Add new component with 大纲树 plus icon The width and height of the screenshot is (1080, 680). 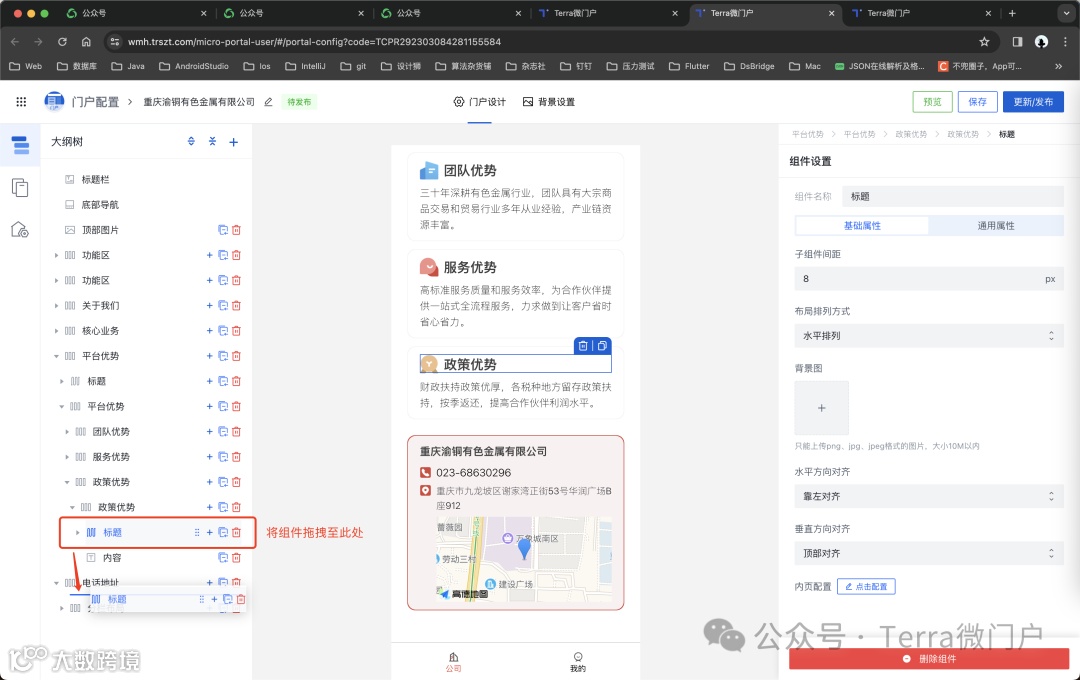click(x=233, y=142)
